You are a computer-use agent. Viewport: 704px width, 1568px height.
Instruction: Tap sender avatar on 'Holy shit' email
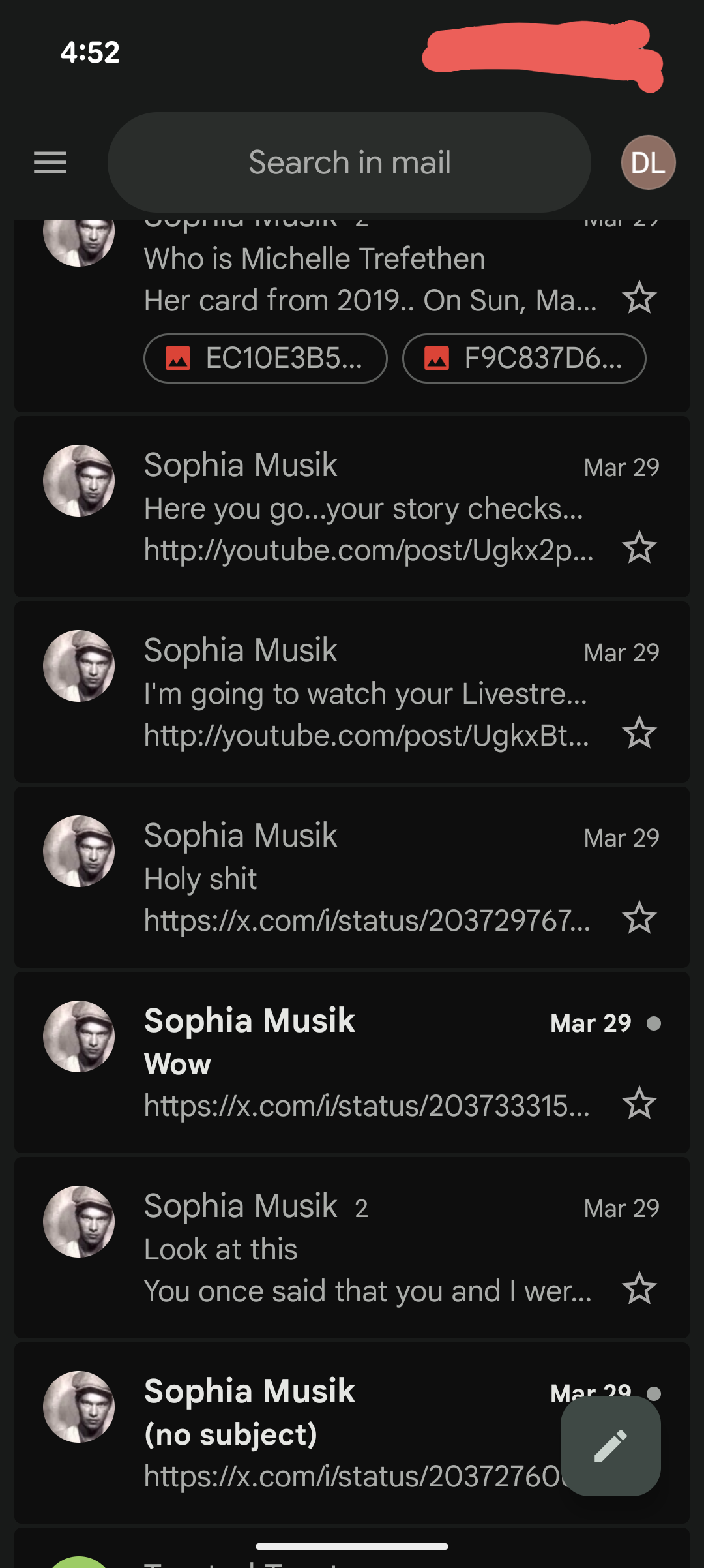click(x=79, y=851)
